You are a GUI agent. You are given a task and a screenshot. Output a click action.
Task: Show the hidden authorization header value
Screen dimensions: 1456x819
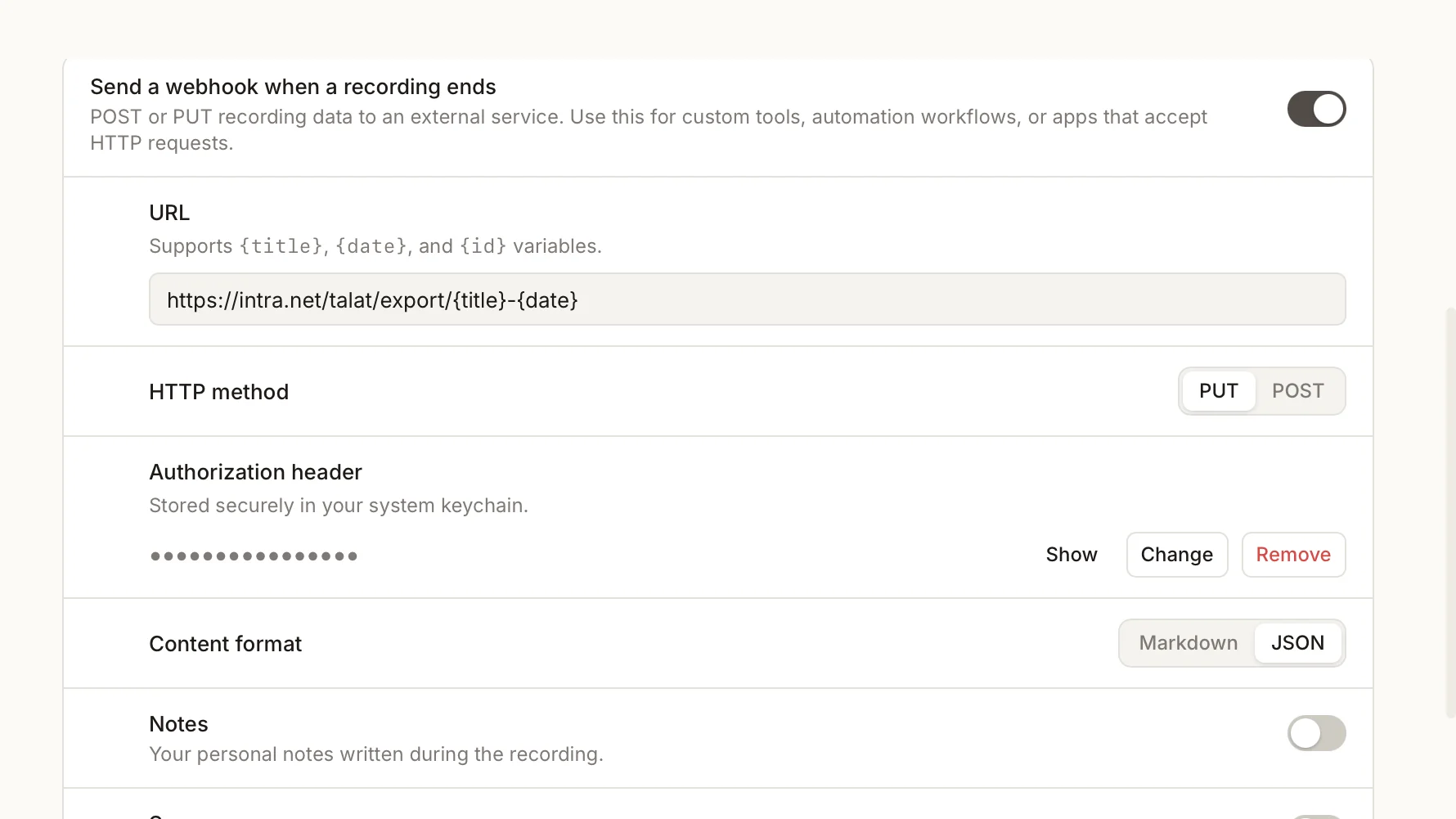point(1071,555)
